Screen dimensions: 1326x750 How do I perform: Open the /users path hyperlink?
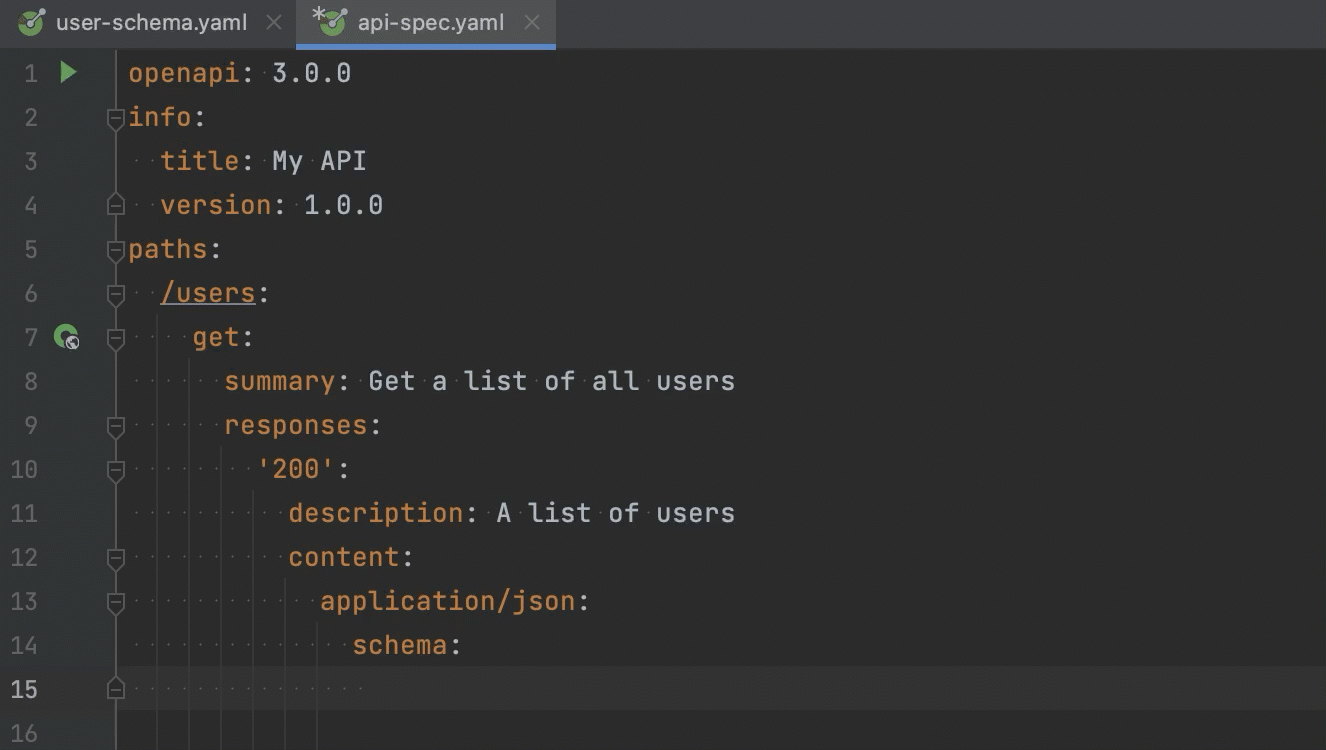tap(208, 292)
